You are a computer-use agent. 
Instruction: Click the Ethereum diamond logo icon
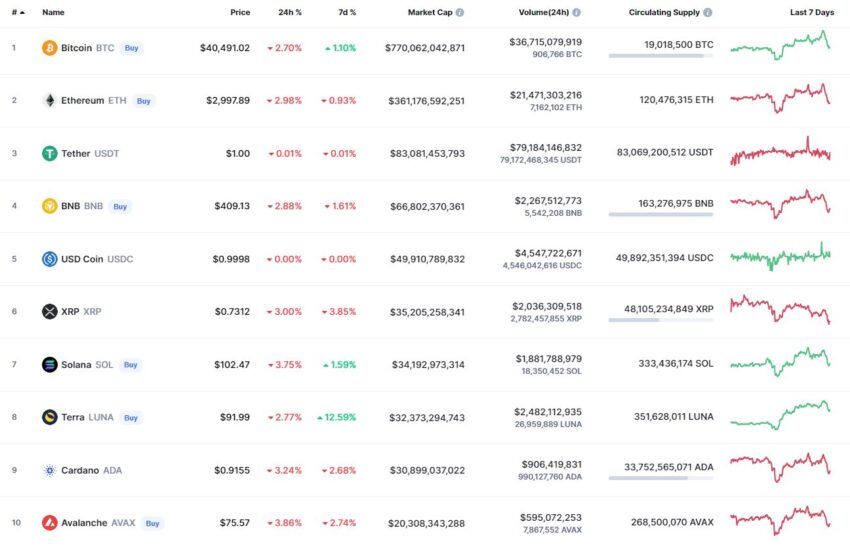tap(49, 100)
